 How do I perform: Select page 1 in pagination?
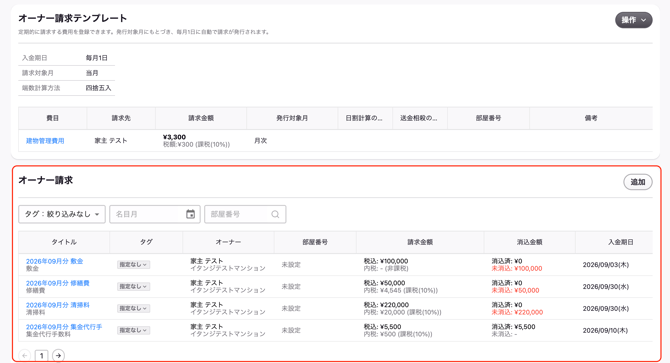point(41,355)
